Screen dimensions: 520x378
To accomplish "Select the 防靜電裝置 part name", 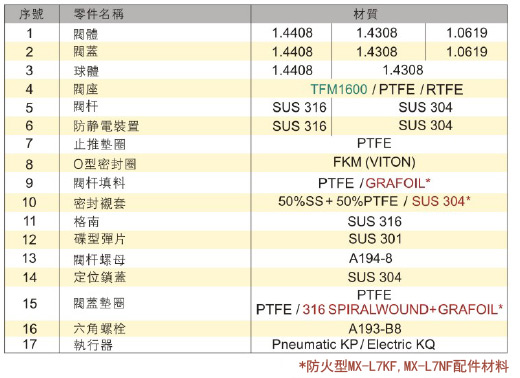I will point(106,126).
